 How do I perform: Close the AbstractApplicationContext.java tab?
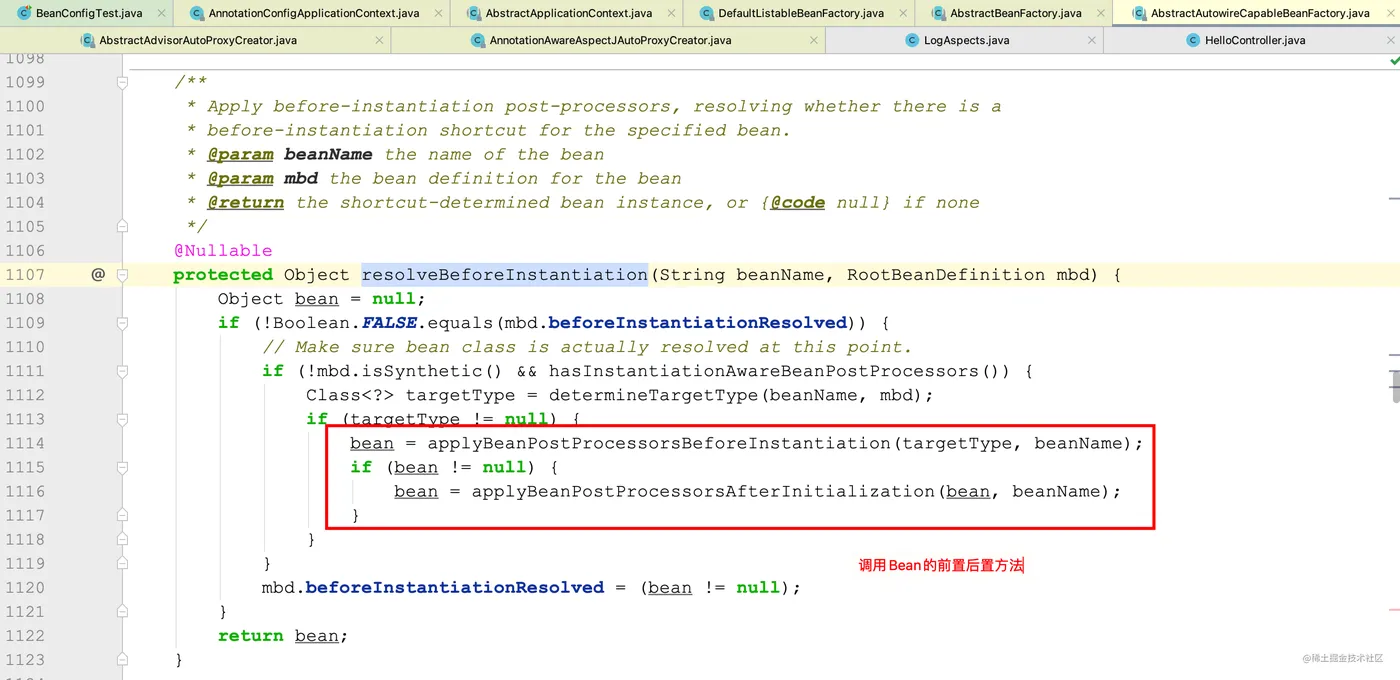coord(670,14)
